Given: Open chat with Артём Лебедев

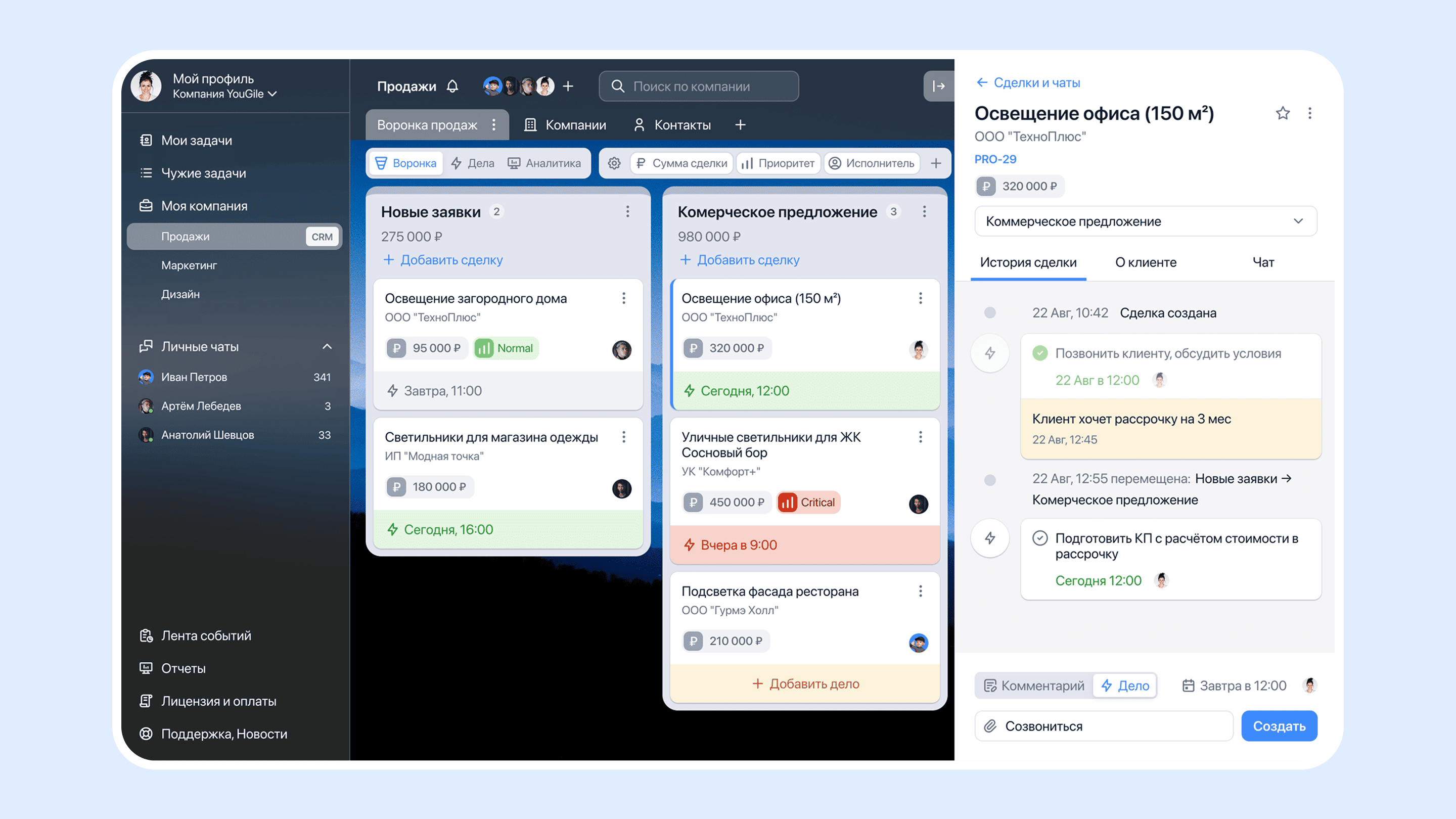Looking at the screenshot, I should (x=235, y=406).
